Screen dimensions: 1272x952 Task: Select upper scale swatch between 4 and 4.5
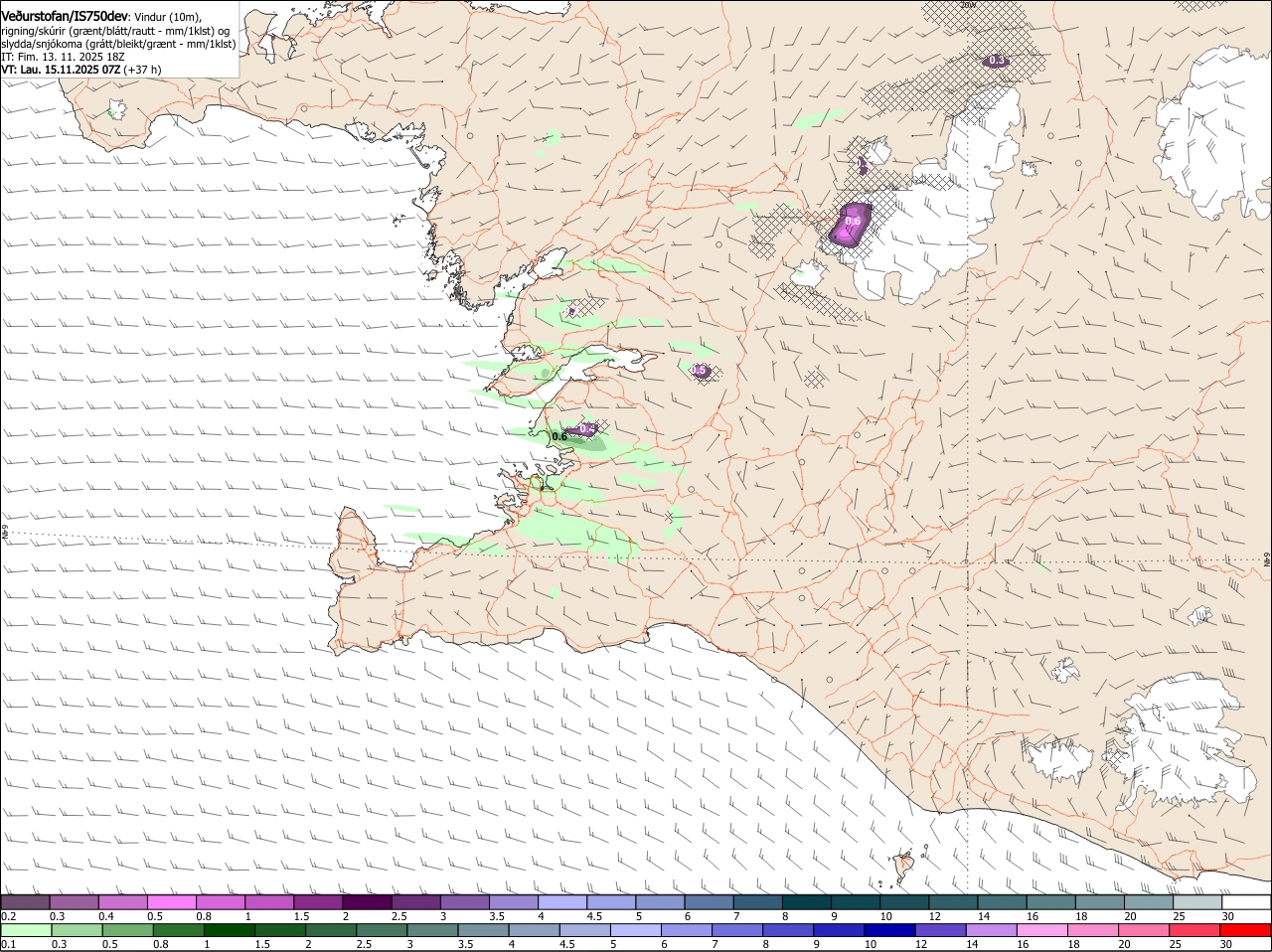(x=562, y=902)
